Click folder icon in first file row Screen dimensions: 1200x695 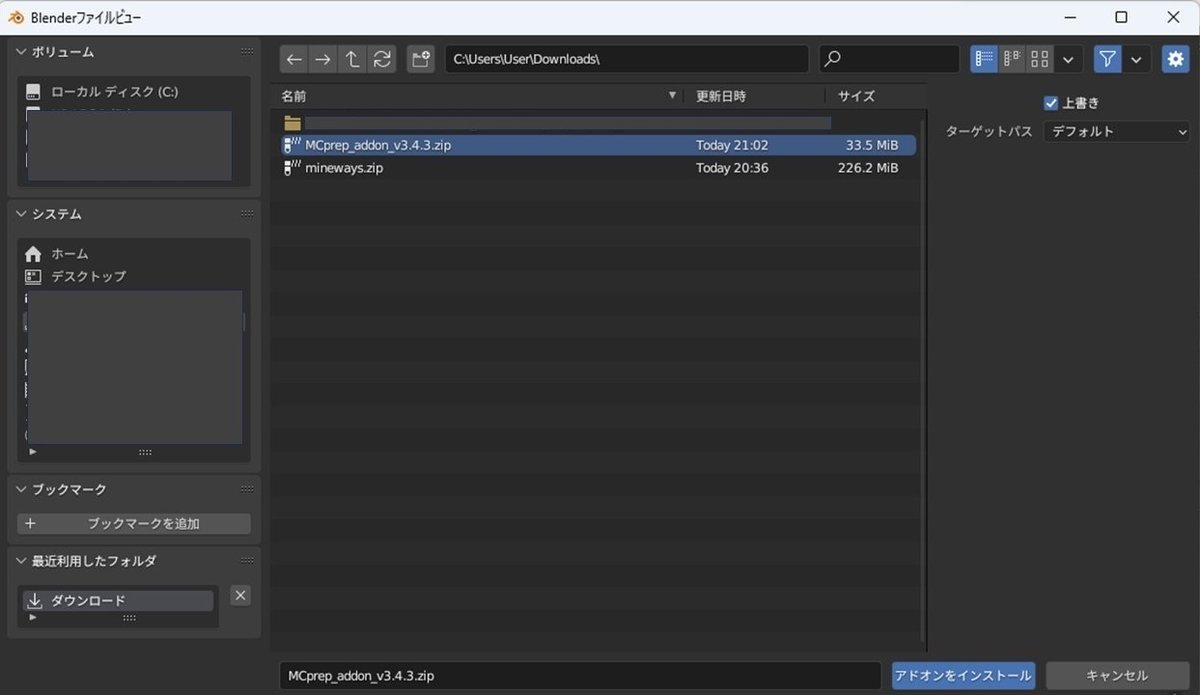point(292,123)
